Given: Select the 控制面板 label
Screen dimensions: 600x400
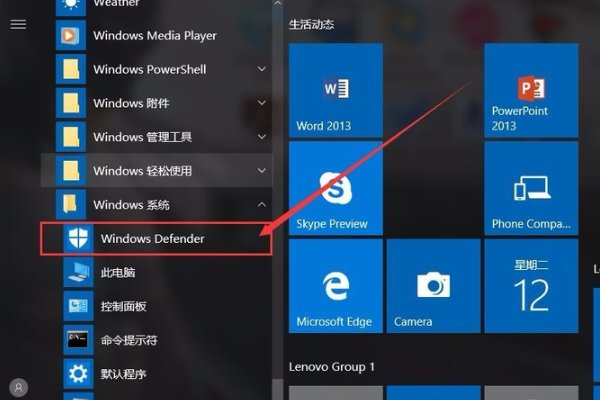Looking at the screenshot, I should tap(123, 306).
